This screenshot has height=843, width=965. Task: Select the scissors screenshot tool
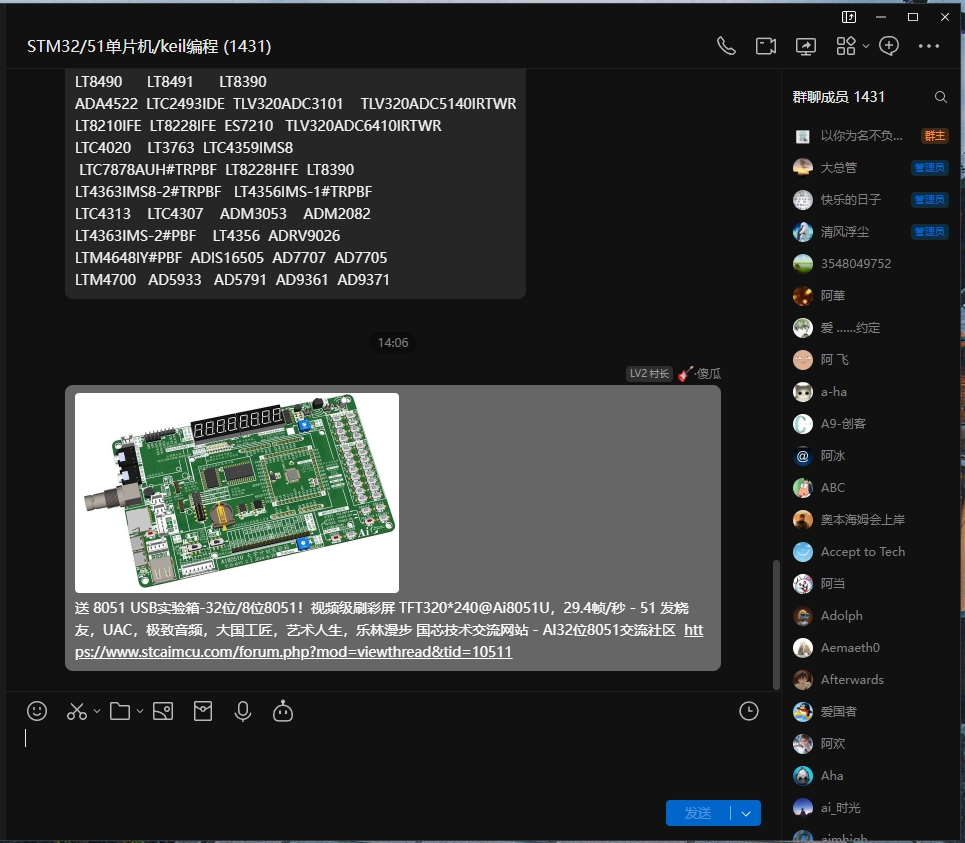(76, 711)
